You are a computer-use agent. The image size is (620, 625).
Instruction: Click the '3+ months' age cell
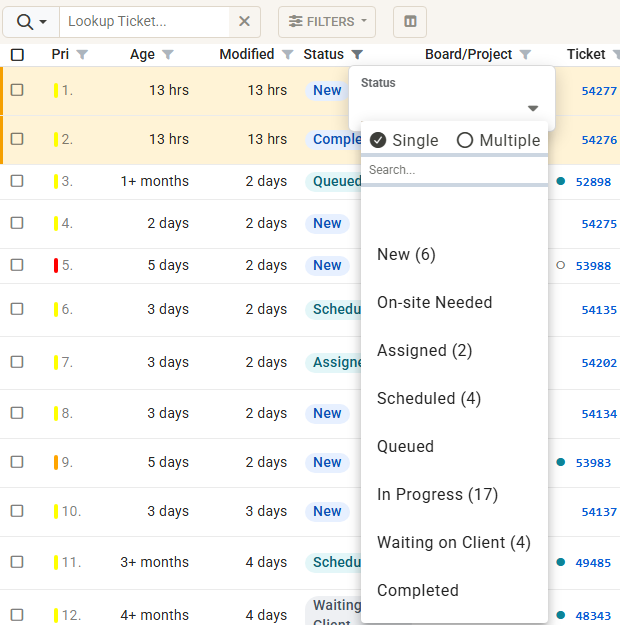pyautogui.click(x=155, y=562)
